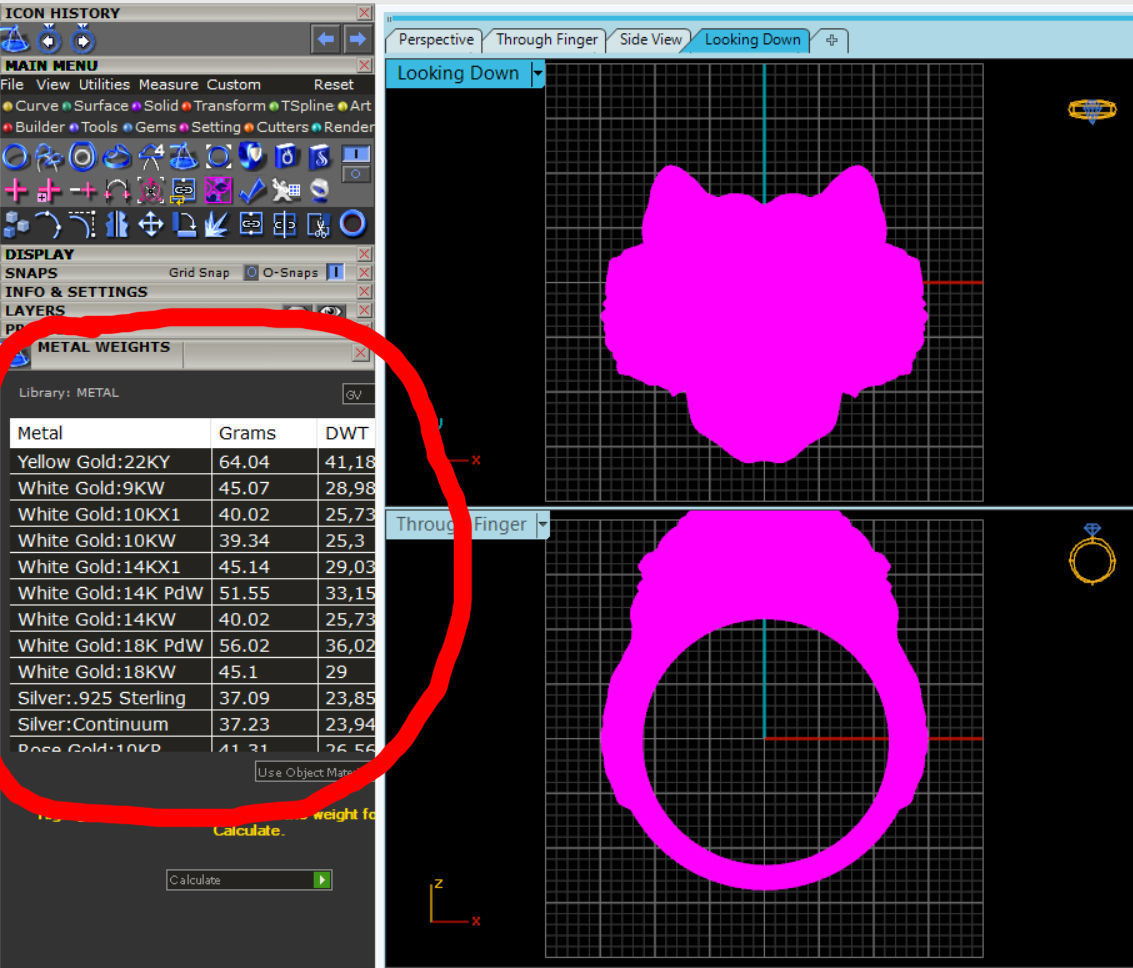Open the Looking Down viewport dropdown arrow
1133x968 pixels.
(x=538, y=74)
